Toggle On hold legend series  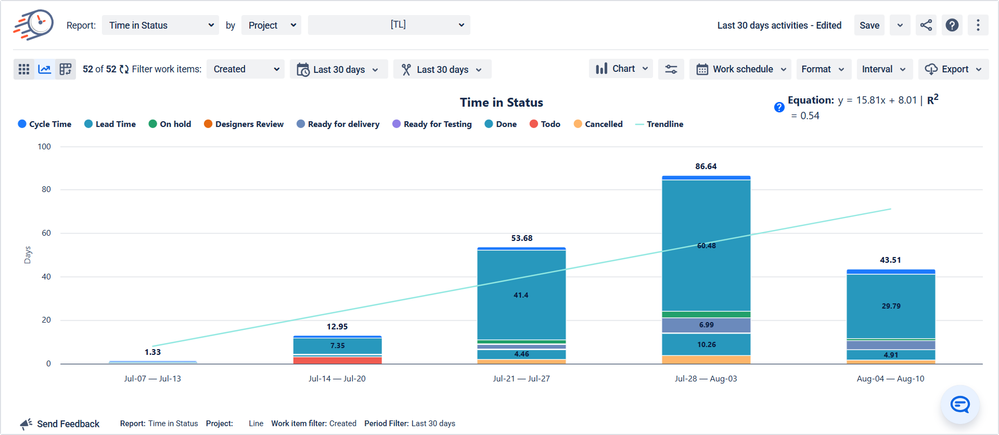pyautogui.click(x=169, y=124)
